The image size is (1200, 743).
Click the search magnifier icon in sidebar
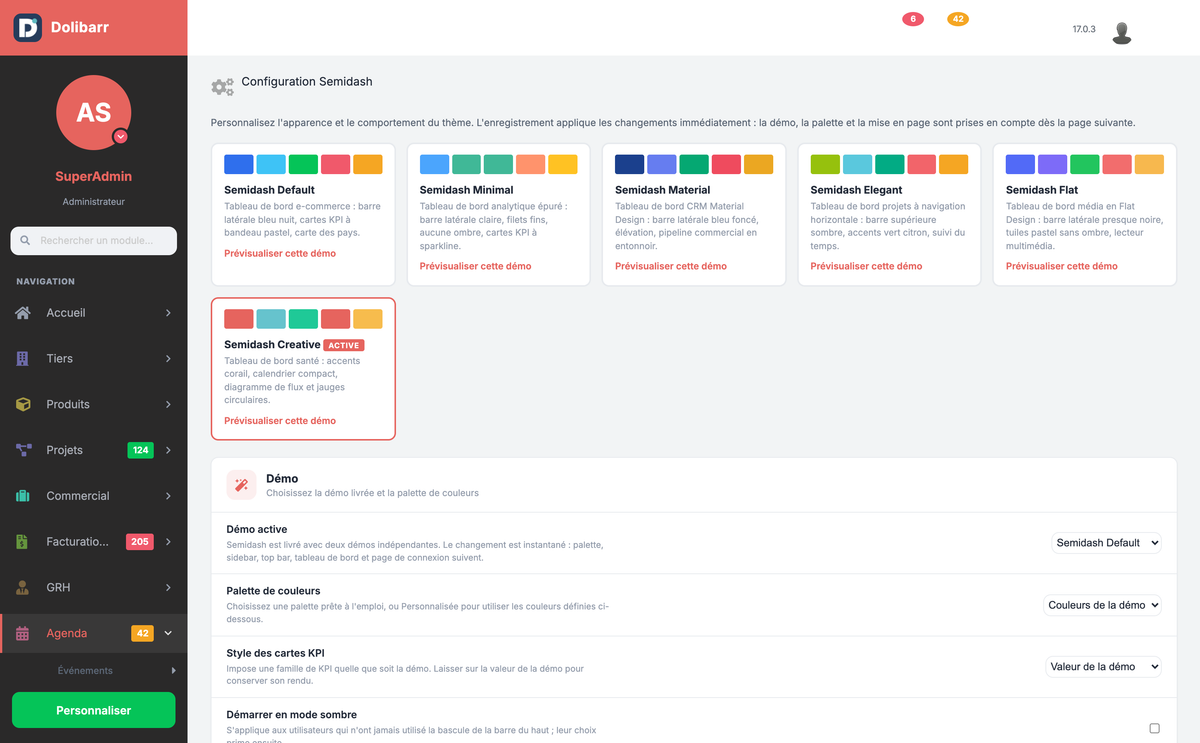pyautogui.click(x=25, y=241)
